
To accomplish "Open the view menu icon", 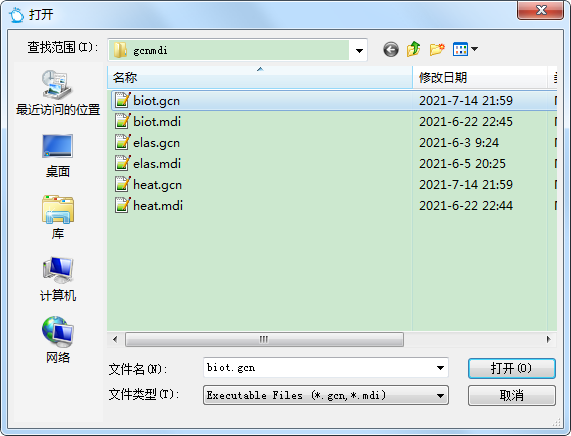I will click(x=465, y=49).
